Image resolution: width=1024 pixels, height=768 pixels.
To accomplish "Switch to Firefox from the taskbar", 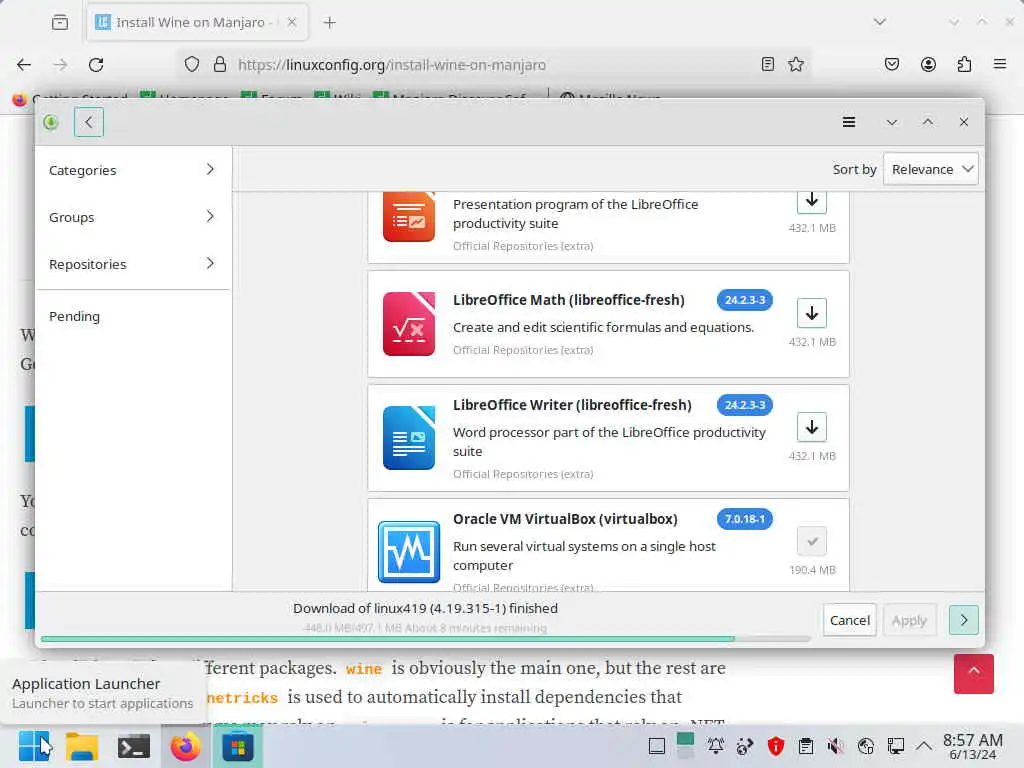I will point(185,746).
